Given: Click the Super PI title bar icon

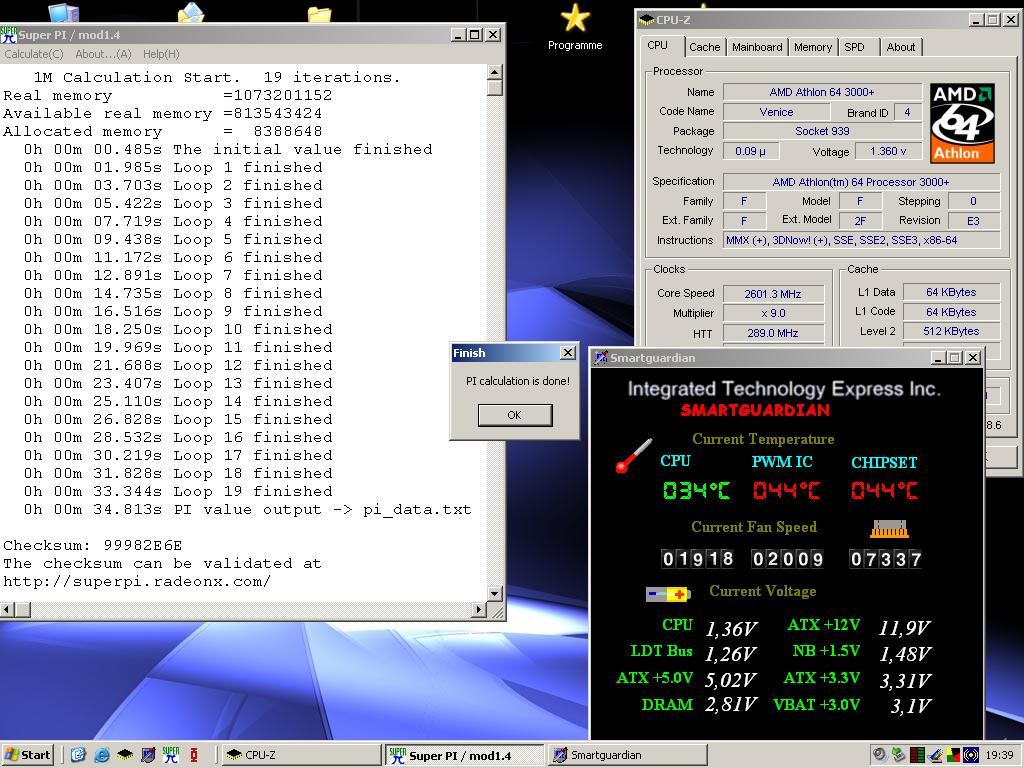Looking at the screenshot, I should [x=9, y=35].
